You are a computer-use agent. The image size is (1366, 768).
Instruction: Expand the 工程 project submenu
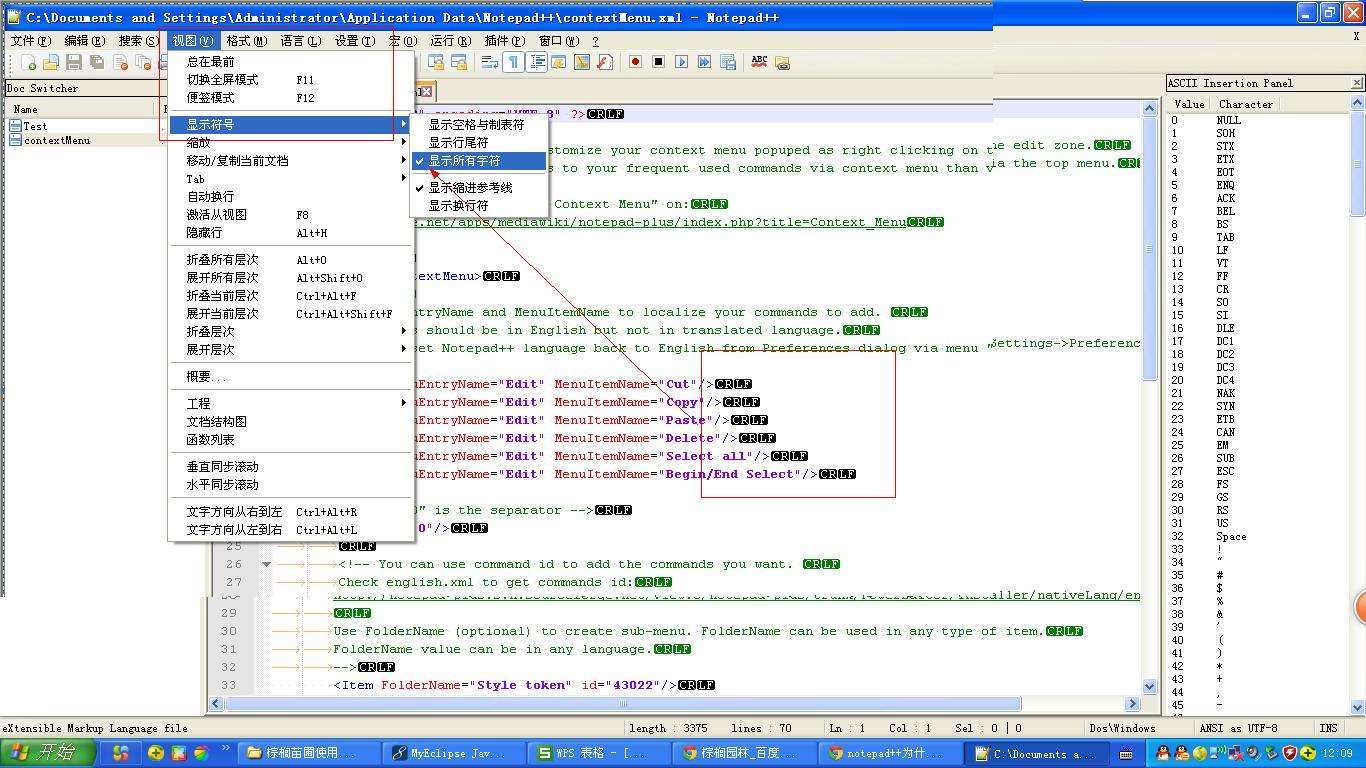[290, 404]
